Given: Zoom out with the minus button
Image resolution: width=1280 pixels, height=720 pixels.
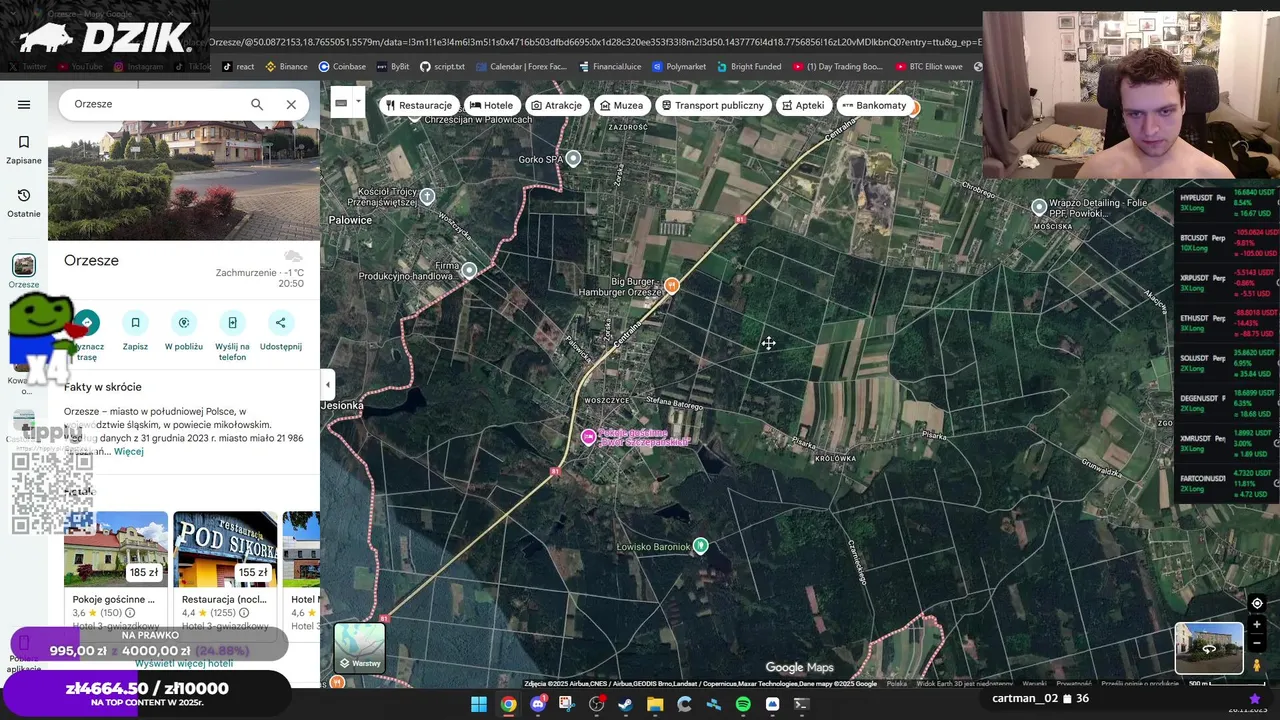Looking at the screenshot, I should [x=1257, y=643].
